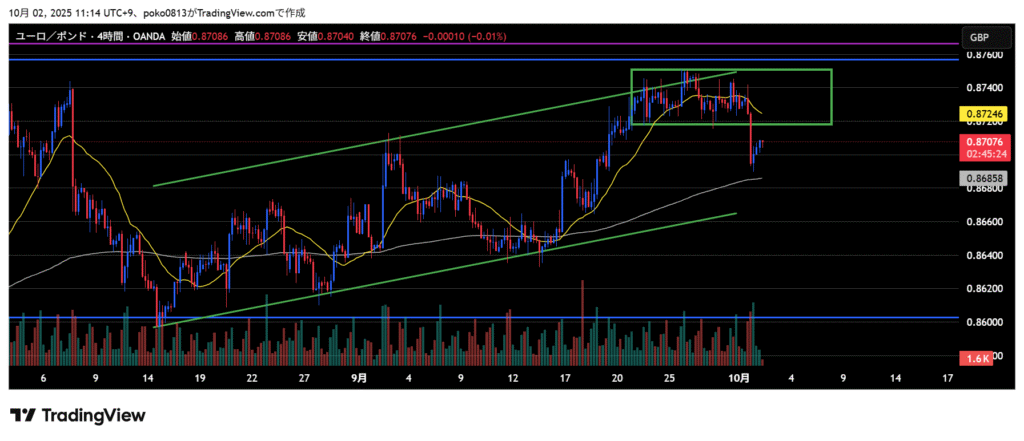Click the purple horizontal line at top
Screen dimensions: 1024x441
pos(480,44)
